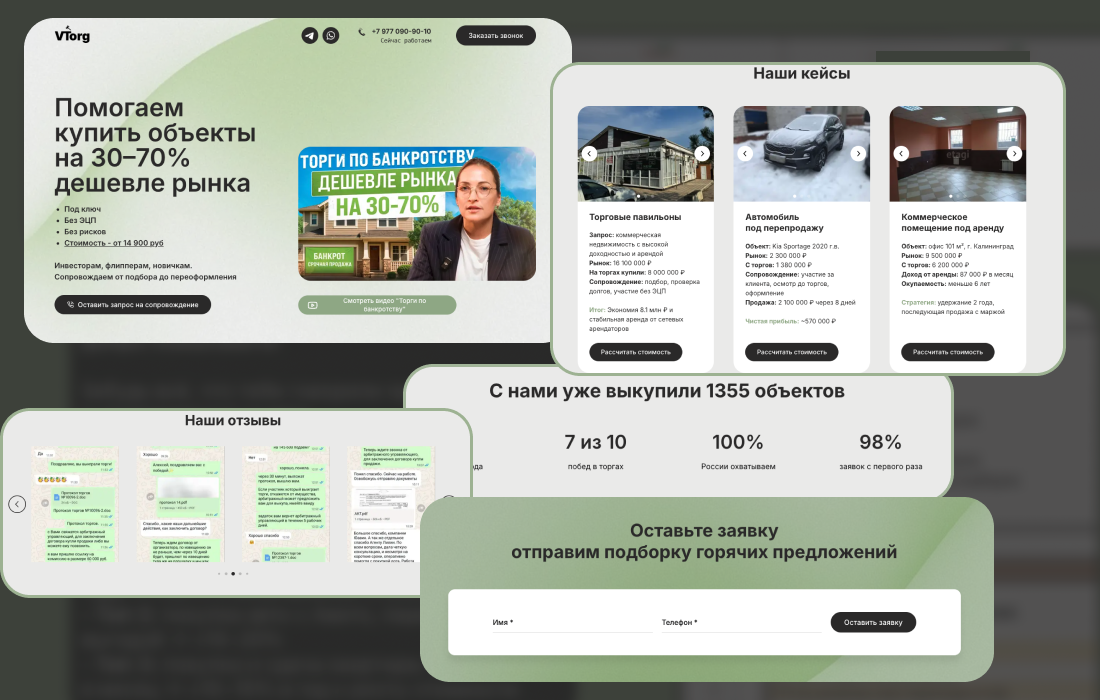
Task: Click left arrow of the reviews carousel
Action: [18, 505]
